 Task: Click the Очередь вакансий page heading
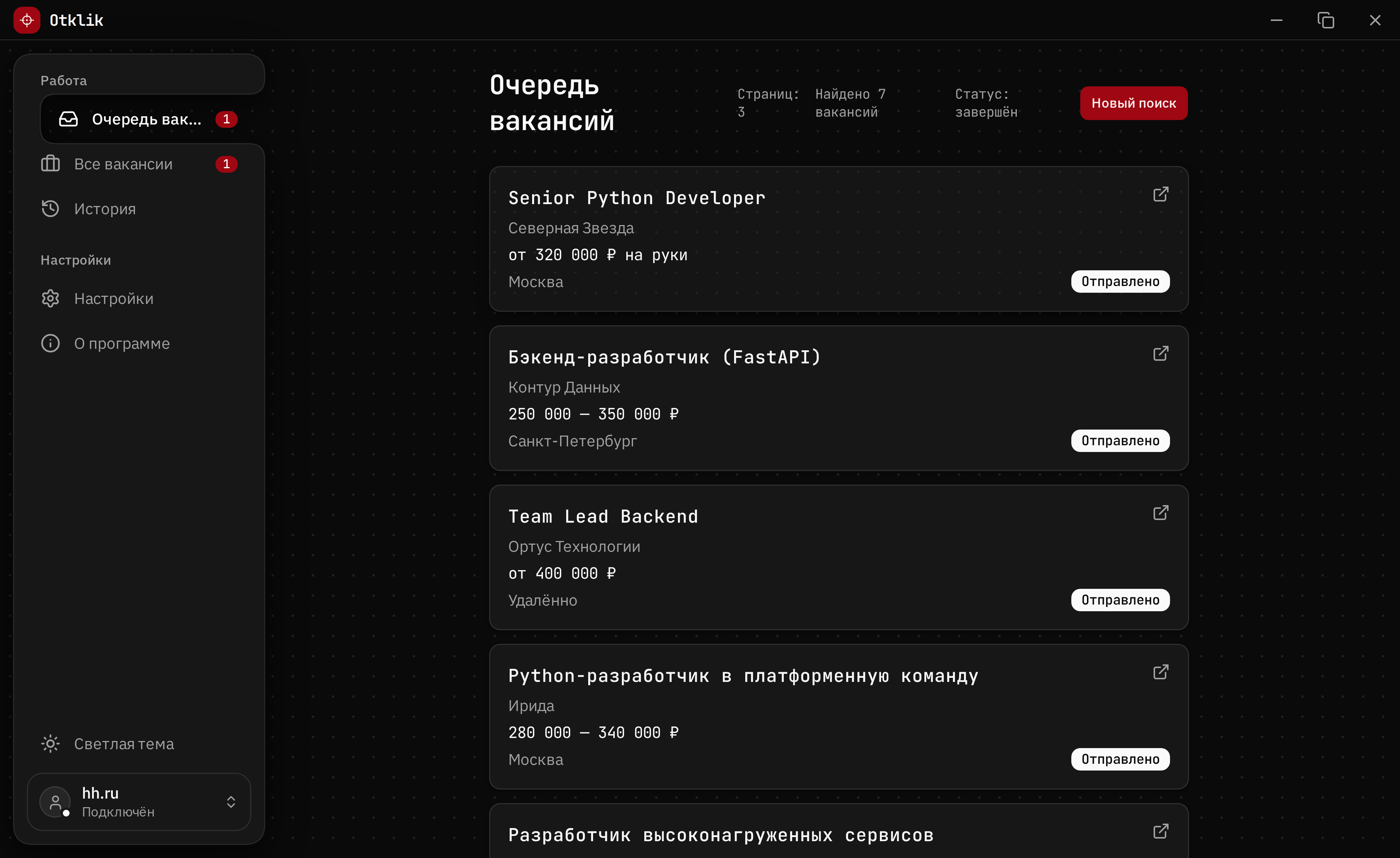(552, 103)
